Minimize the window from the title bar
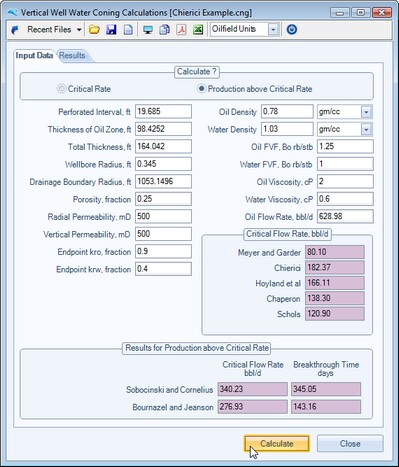399x467 pixels. pos(340,13)
